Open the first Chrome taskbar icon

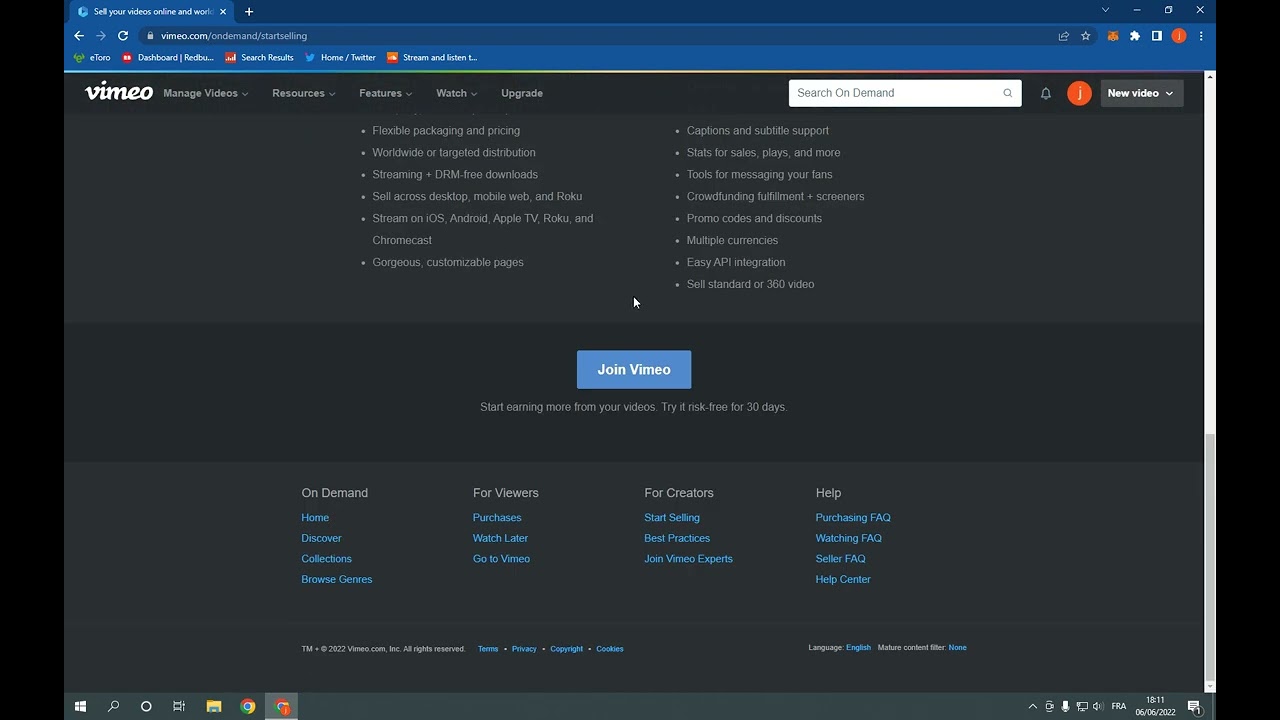coord(247,706)
